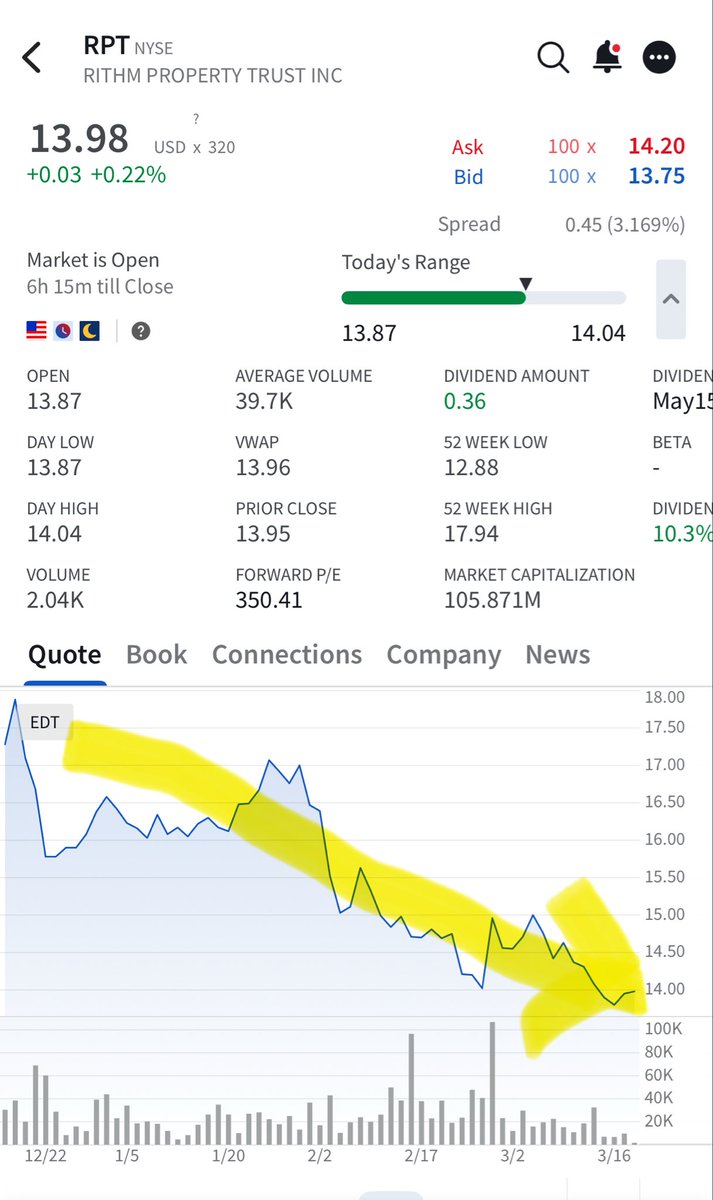Image resolution: width=713 pixels, height=1200 pixels.
Task: Tap the 52 WEEK LOW value 12.88
Action: (x=471, y=467)
